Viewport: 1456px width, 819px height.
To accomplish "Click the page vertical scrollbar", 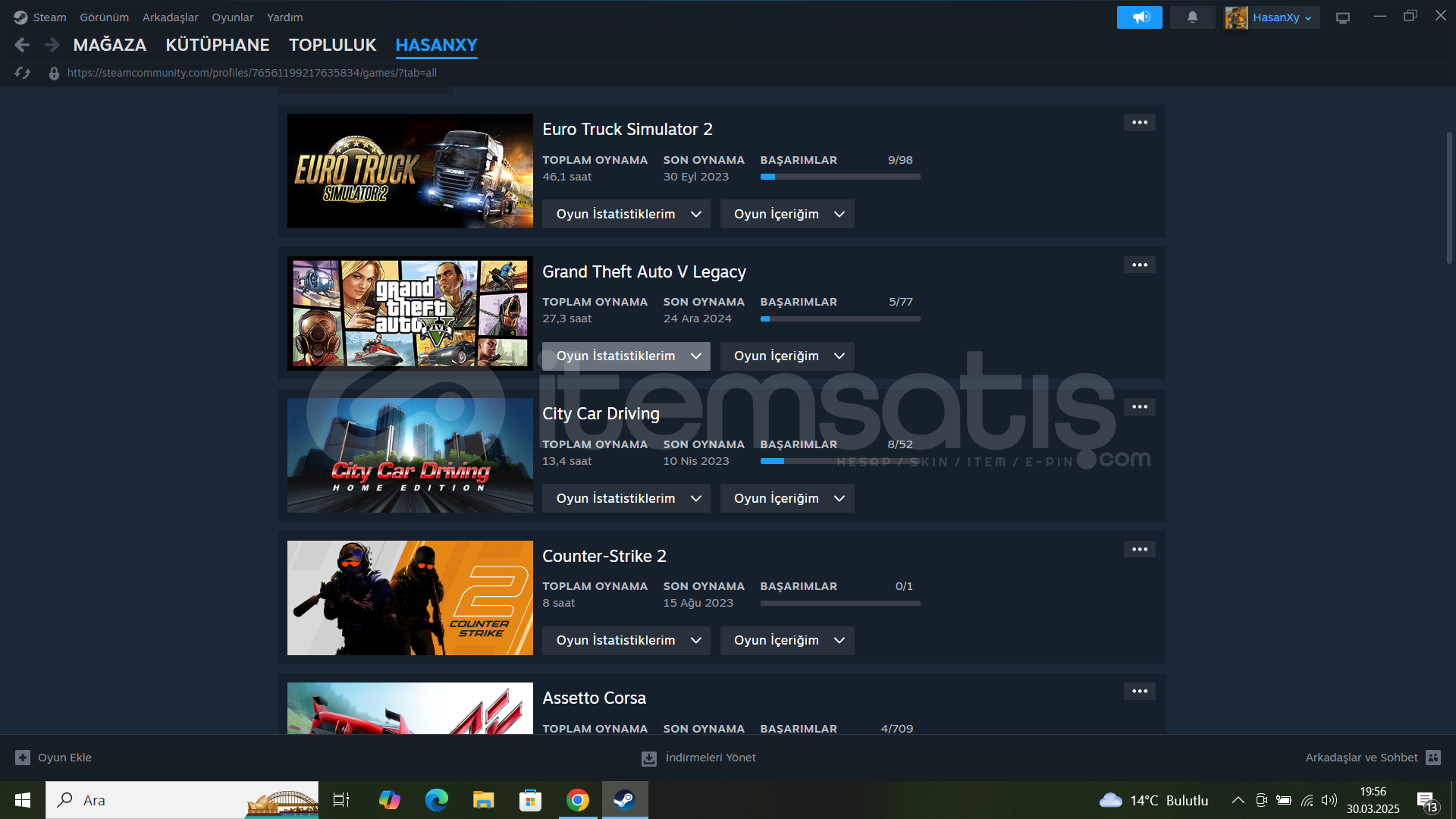I will (1449, 197).
